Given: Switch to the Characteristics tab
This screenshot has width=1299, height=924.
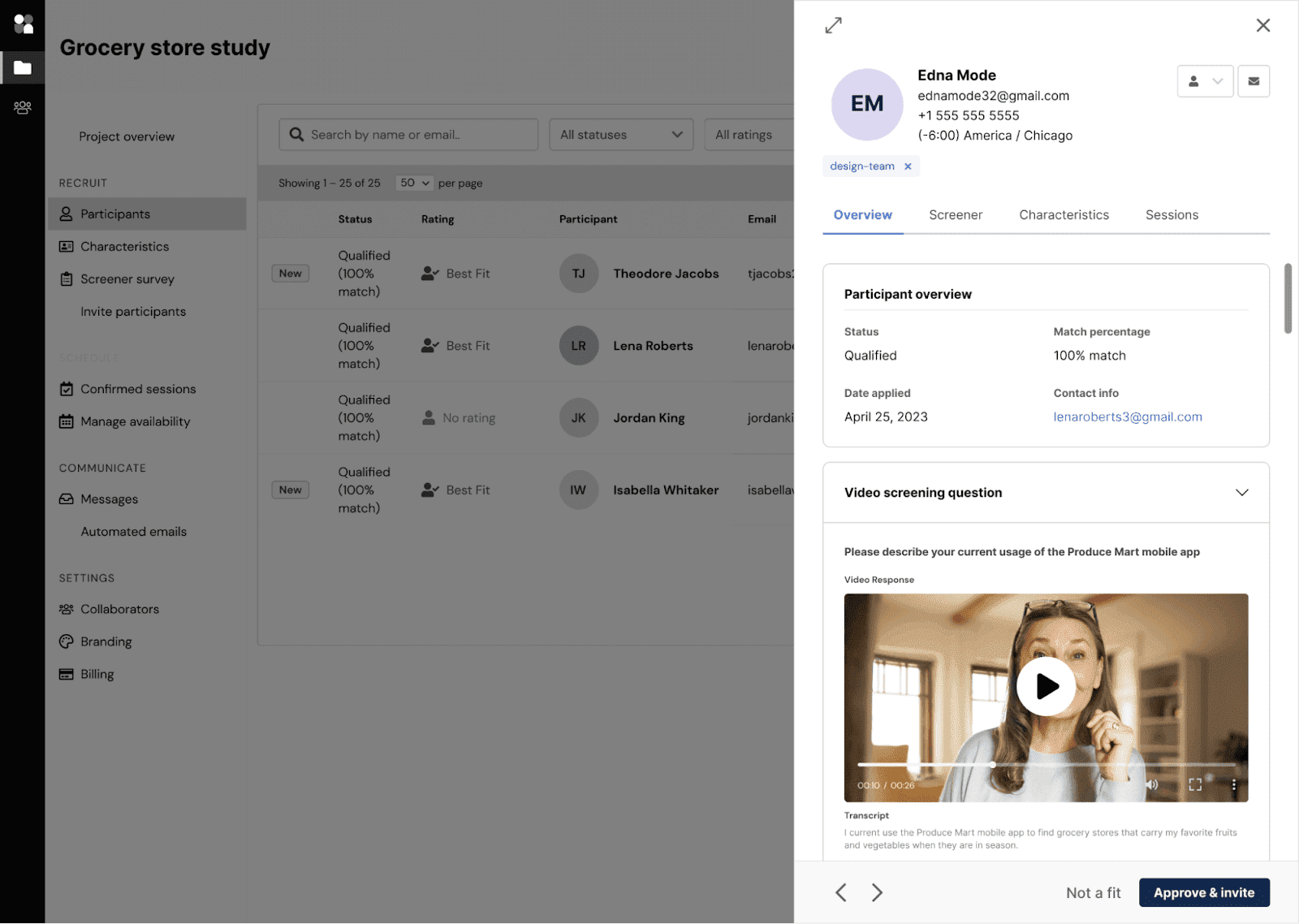Looking at the screenshot, I should [1064, 214].
